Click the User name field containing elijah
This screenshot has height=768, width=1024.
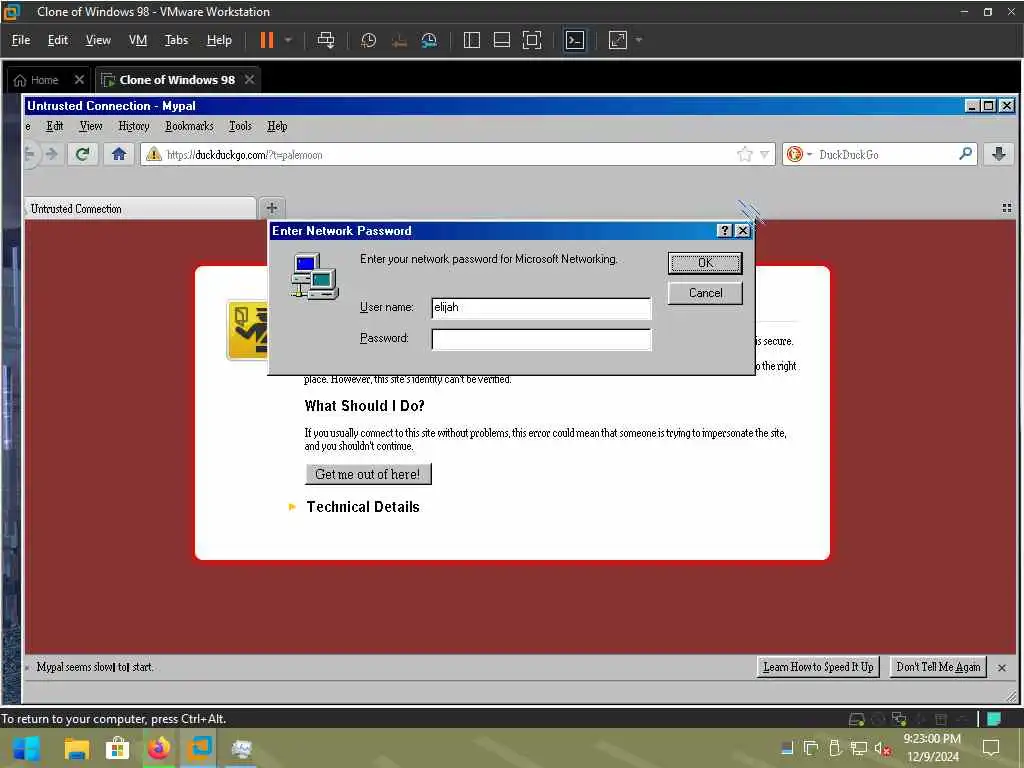(541, 308)
